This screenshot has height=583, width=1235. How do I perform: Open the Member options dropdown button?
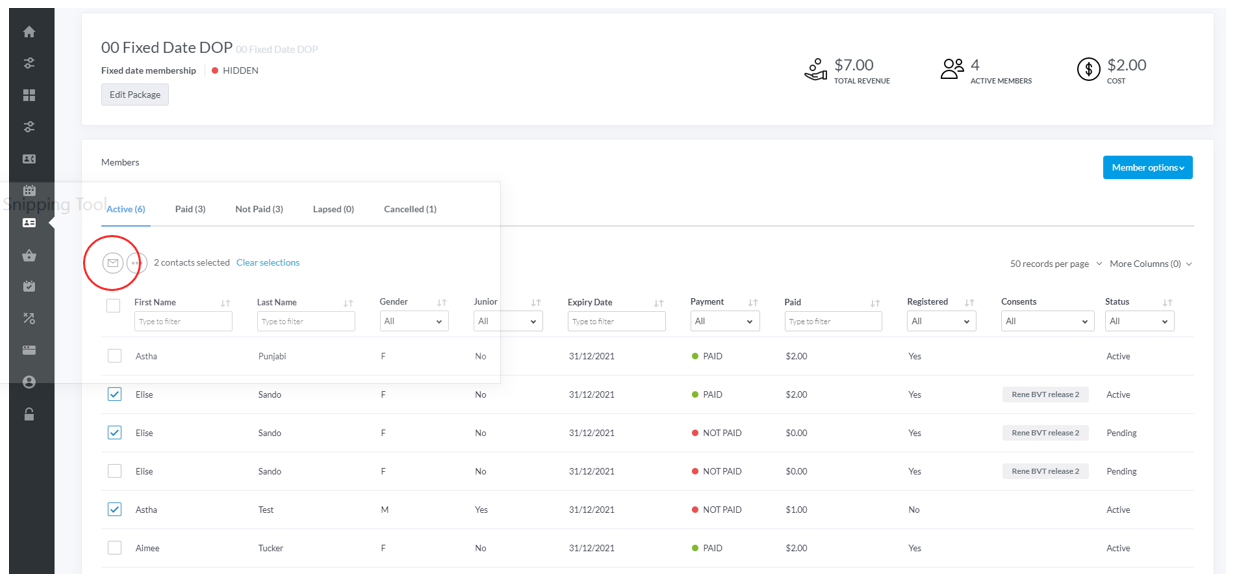pos(1148,168)
